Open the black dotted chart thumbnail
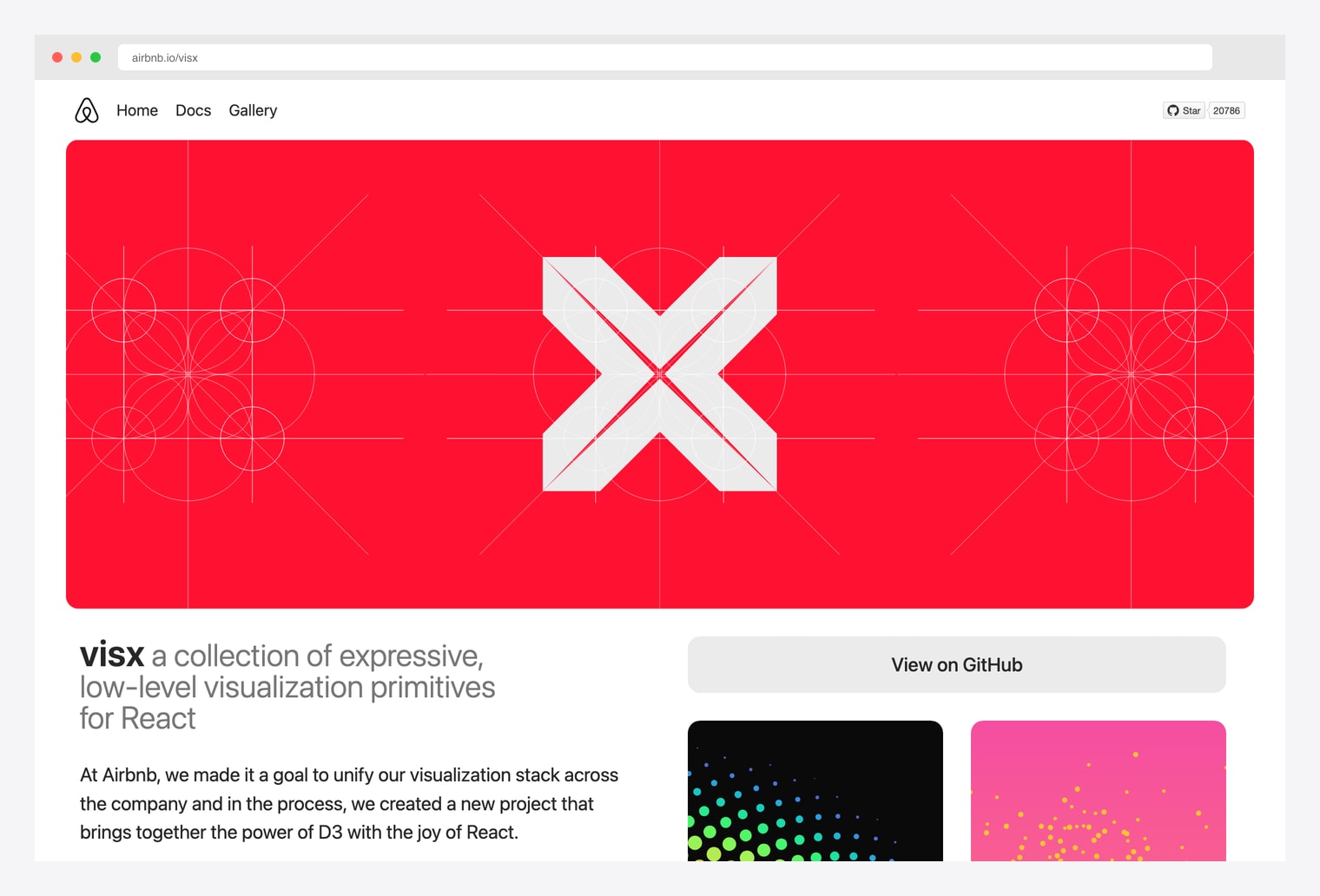1320x896 pixels. pyautogui.click(x=815, y=791)
